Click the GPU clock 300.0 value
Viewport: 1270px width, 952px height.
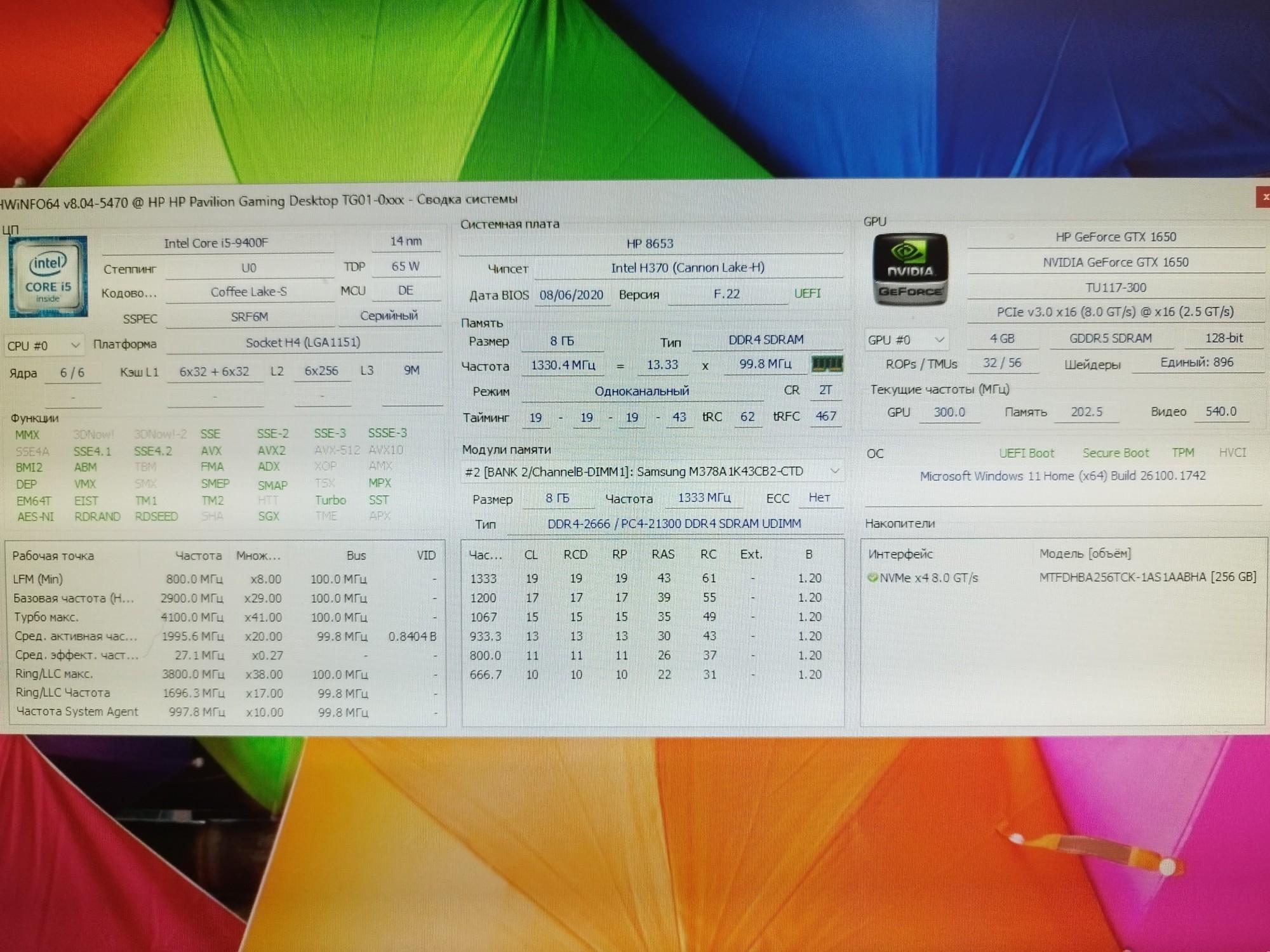[950, 413]
